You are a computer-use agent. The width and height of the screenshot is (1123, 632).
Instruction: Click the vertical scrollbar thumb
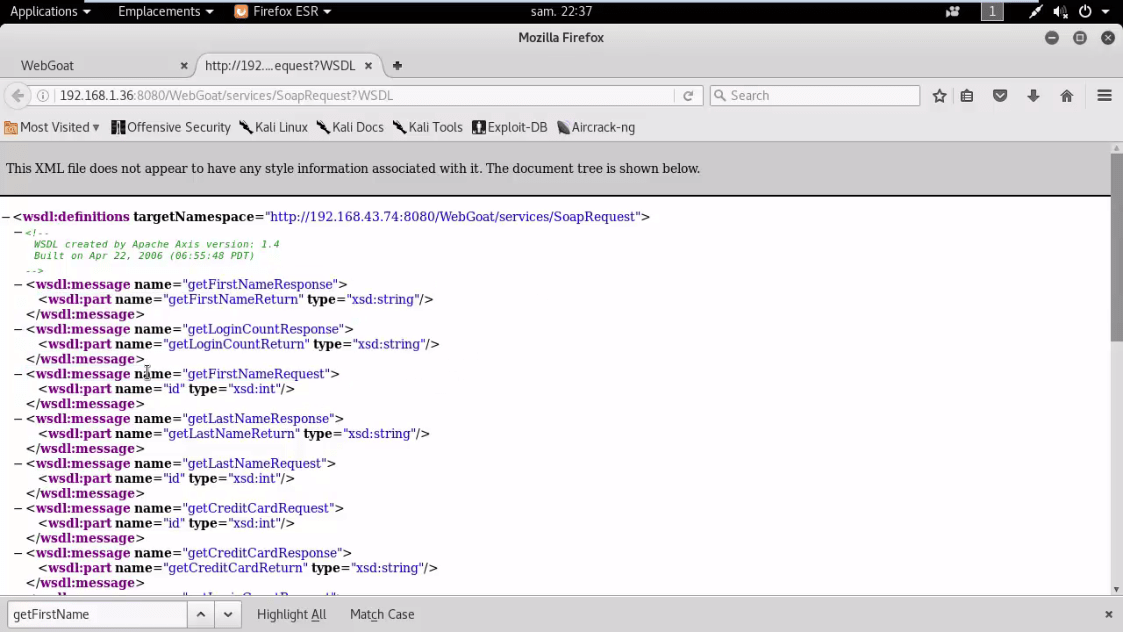(1117, 247)
